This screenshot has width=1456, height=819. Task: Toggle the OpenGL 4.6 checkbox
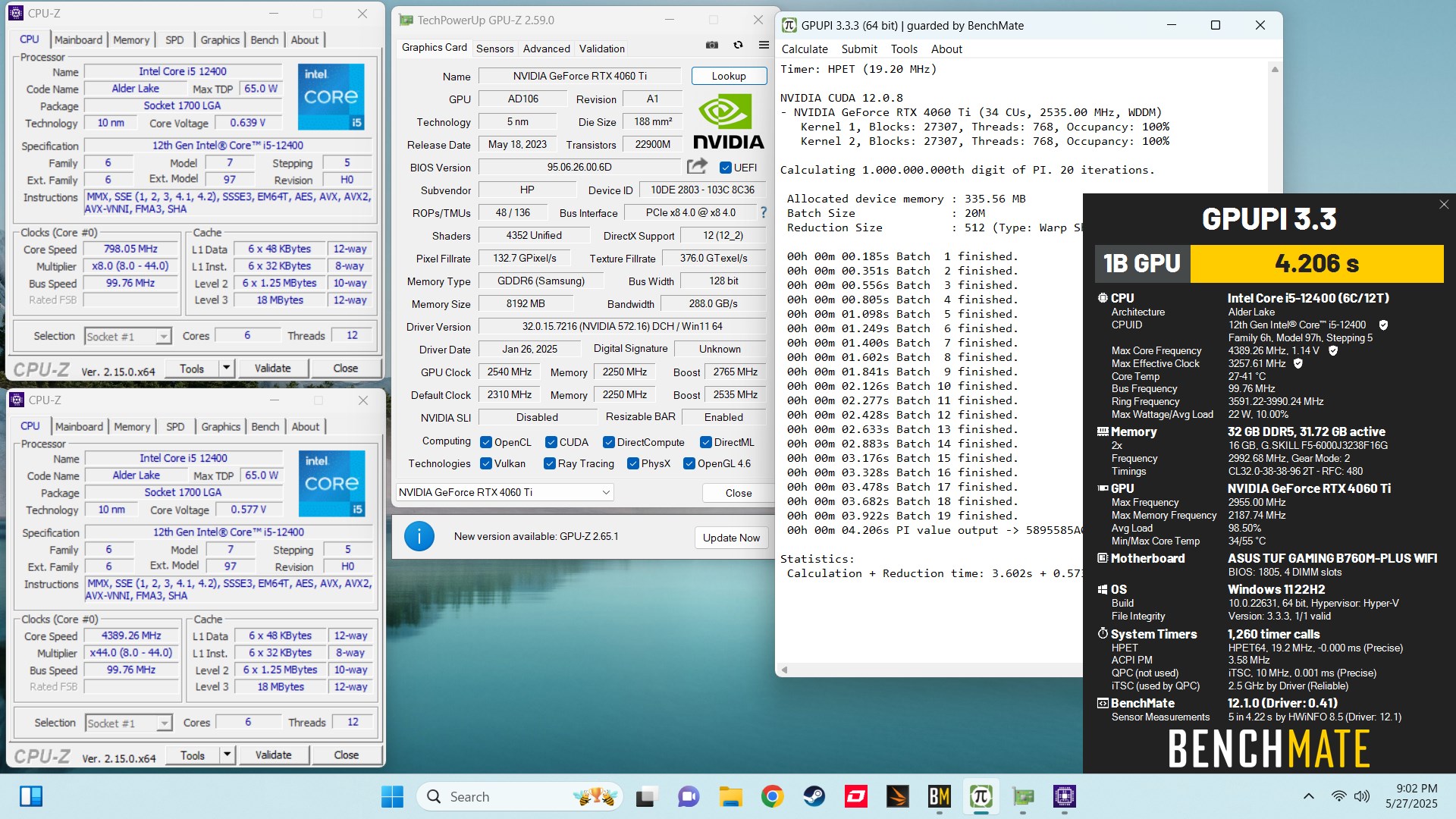(x=689, y=463)
